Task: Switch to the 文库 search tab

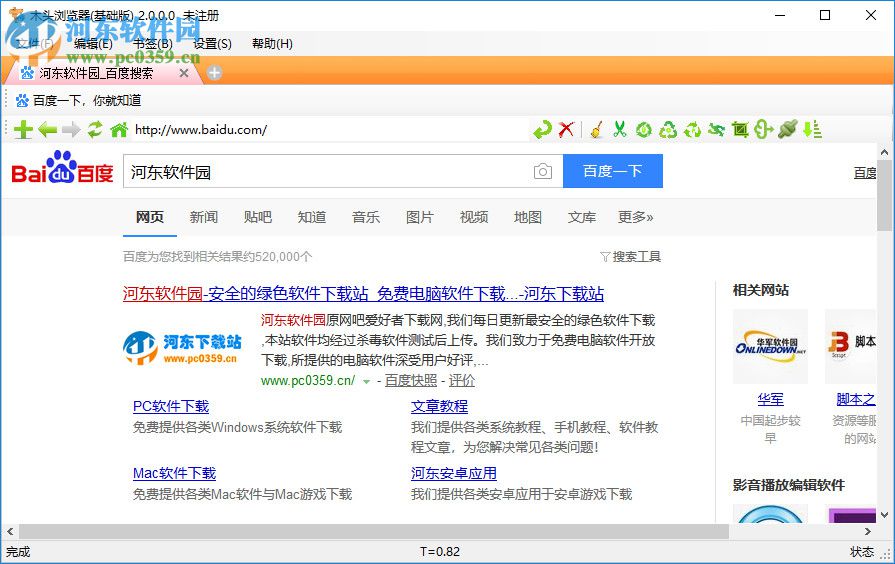Action: 582,217
